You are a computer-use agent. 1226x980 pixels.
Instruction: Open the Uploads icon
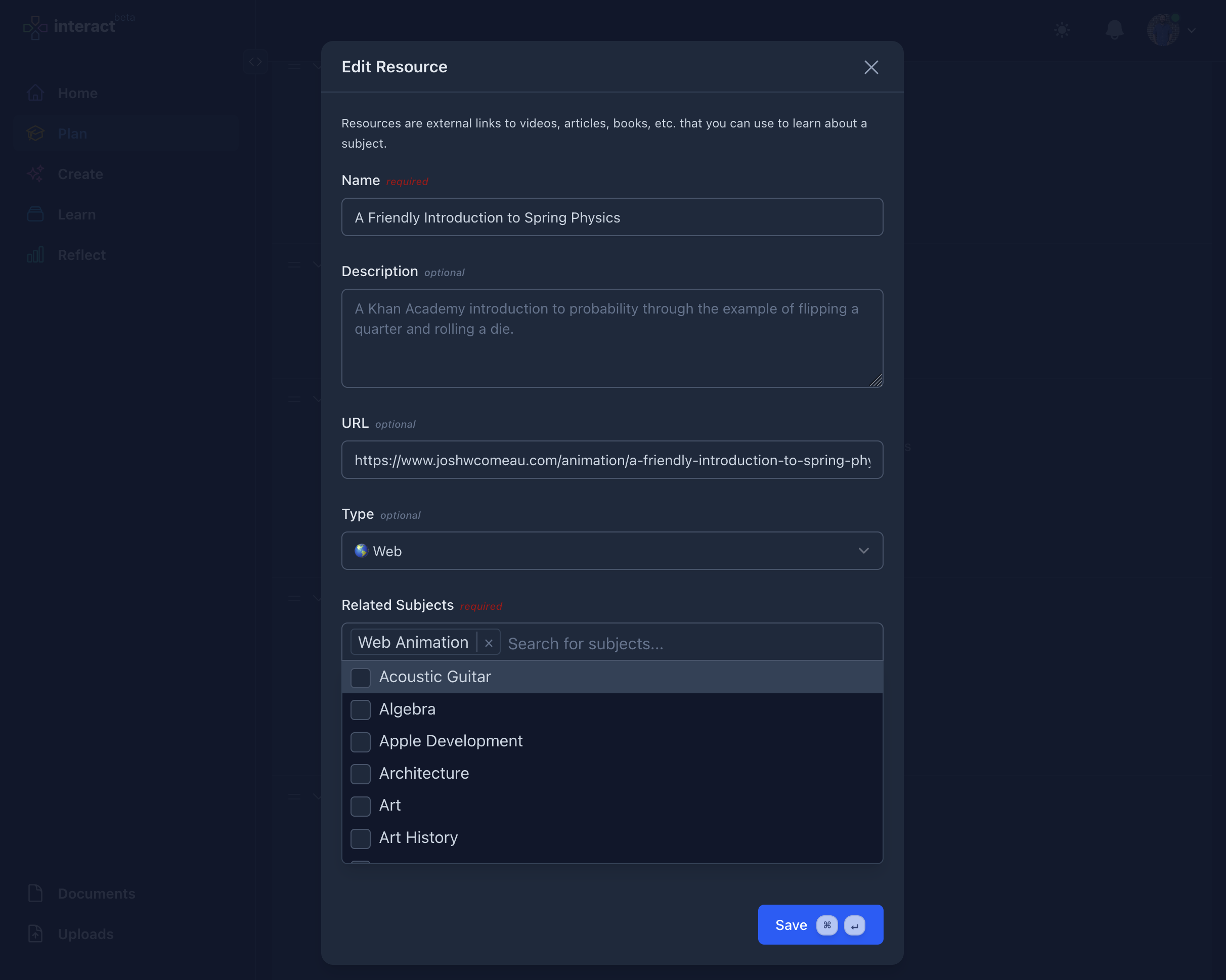35,933
